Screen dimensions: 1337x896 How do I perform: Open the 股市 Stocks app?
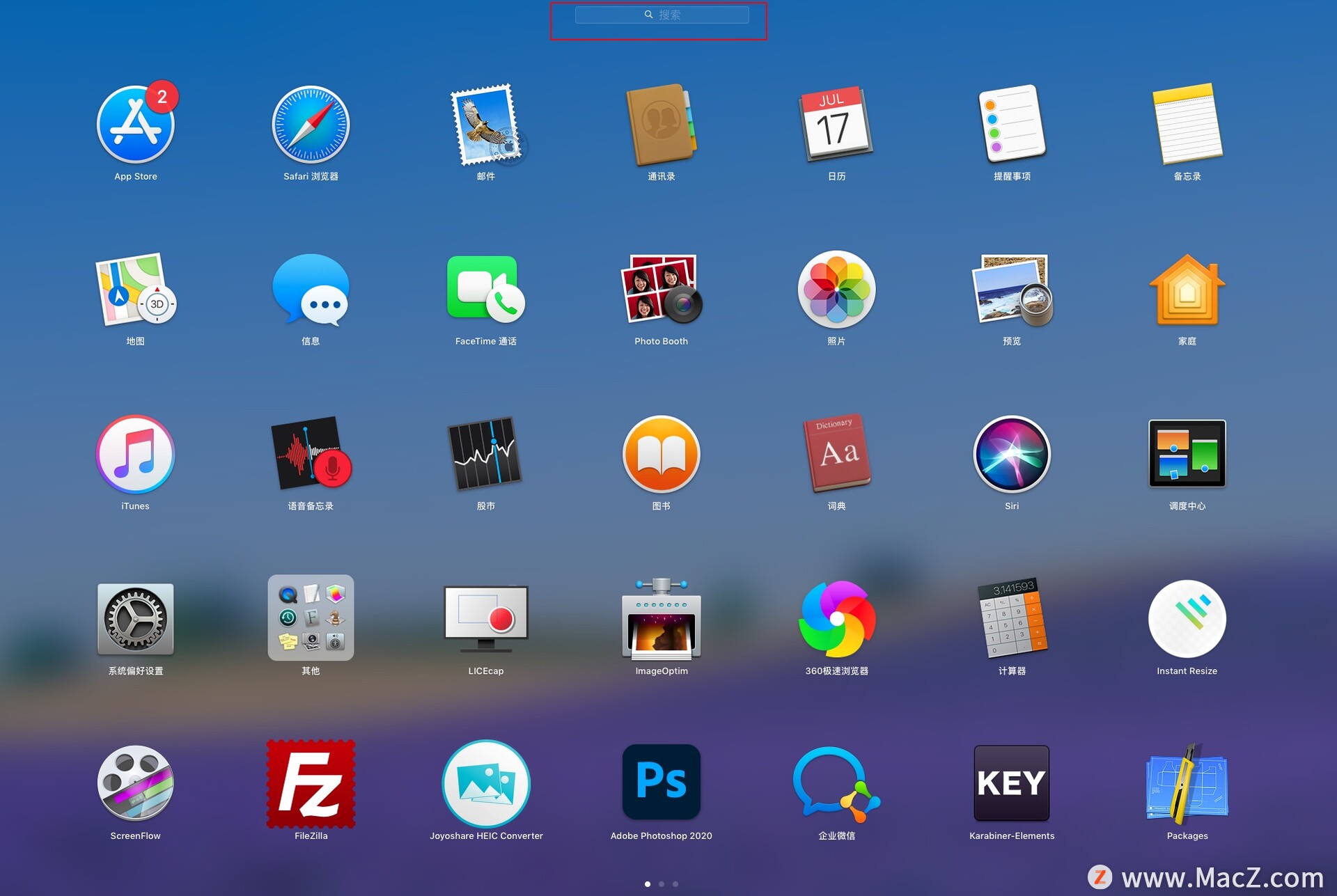(x=486, y=455)
